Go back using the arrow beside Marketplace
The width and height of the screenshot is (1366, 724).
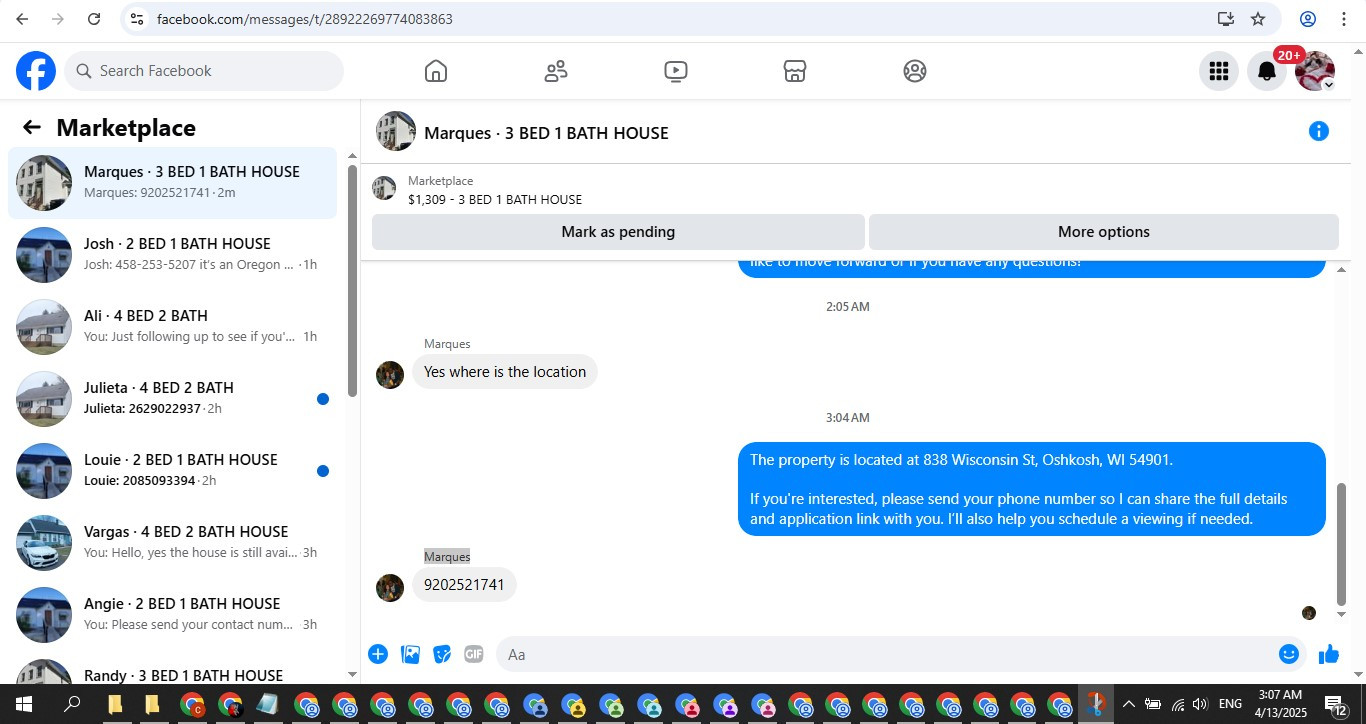(x=32, y=127)
